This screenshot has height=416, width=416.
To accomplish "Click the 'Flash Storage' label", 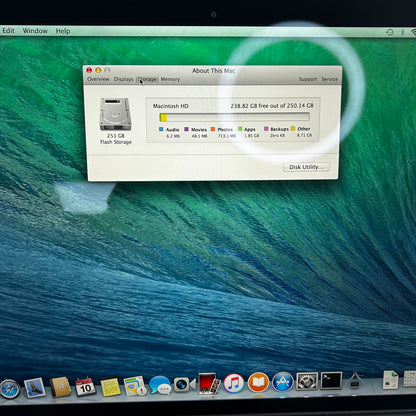I will click(x=116, y=142).
